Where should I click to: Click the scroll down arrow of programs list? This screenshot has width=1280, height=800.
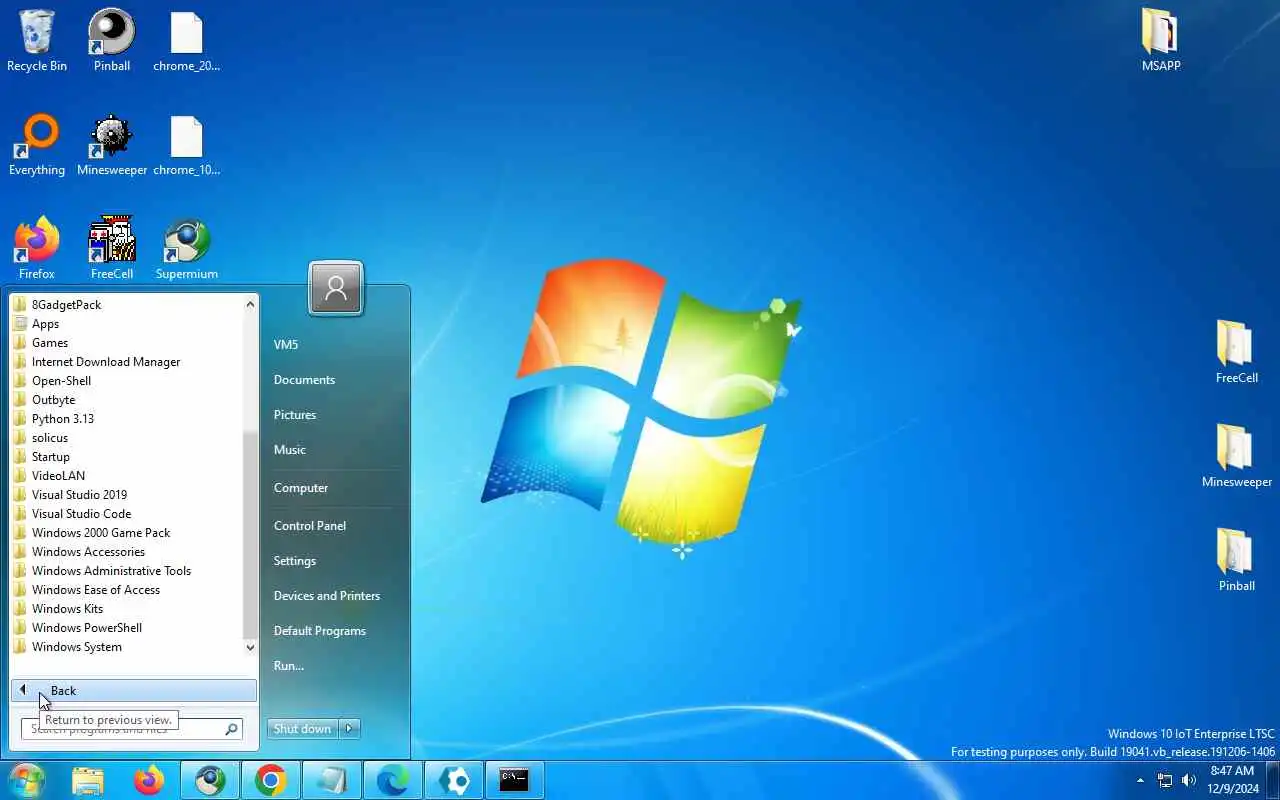click(x=251, y=648)
